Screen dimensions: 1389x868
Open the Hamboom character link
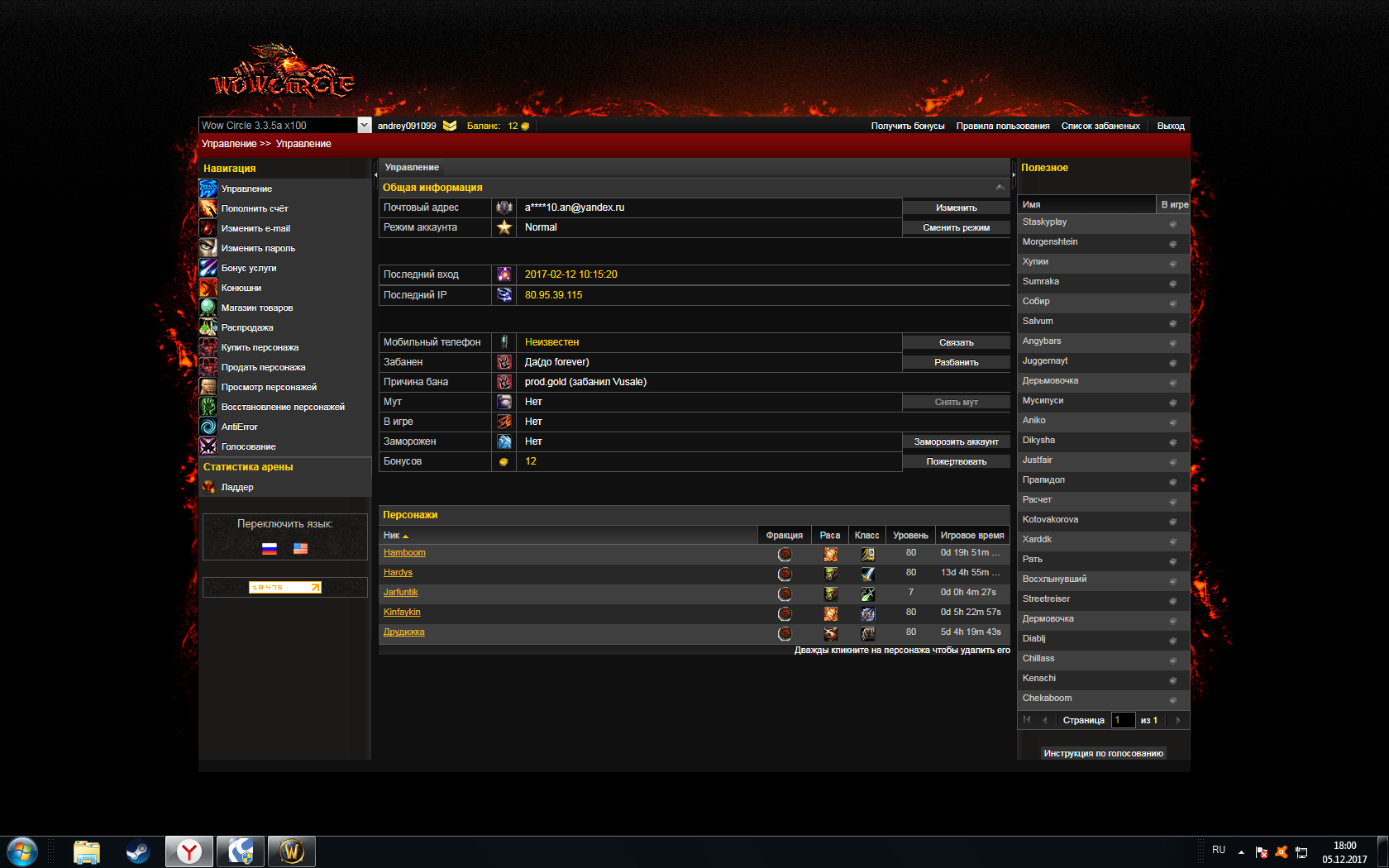[x=404, y=552]
